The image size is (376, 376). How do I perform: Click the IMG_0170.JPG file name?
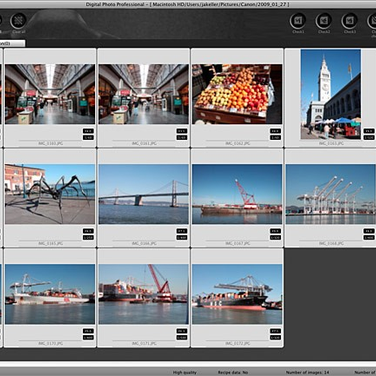(x=50, y=344)
